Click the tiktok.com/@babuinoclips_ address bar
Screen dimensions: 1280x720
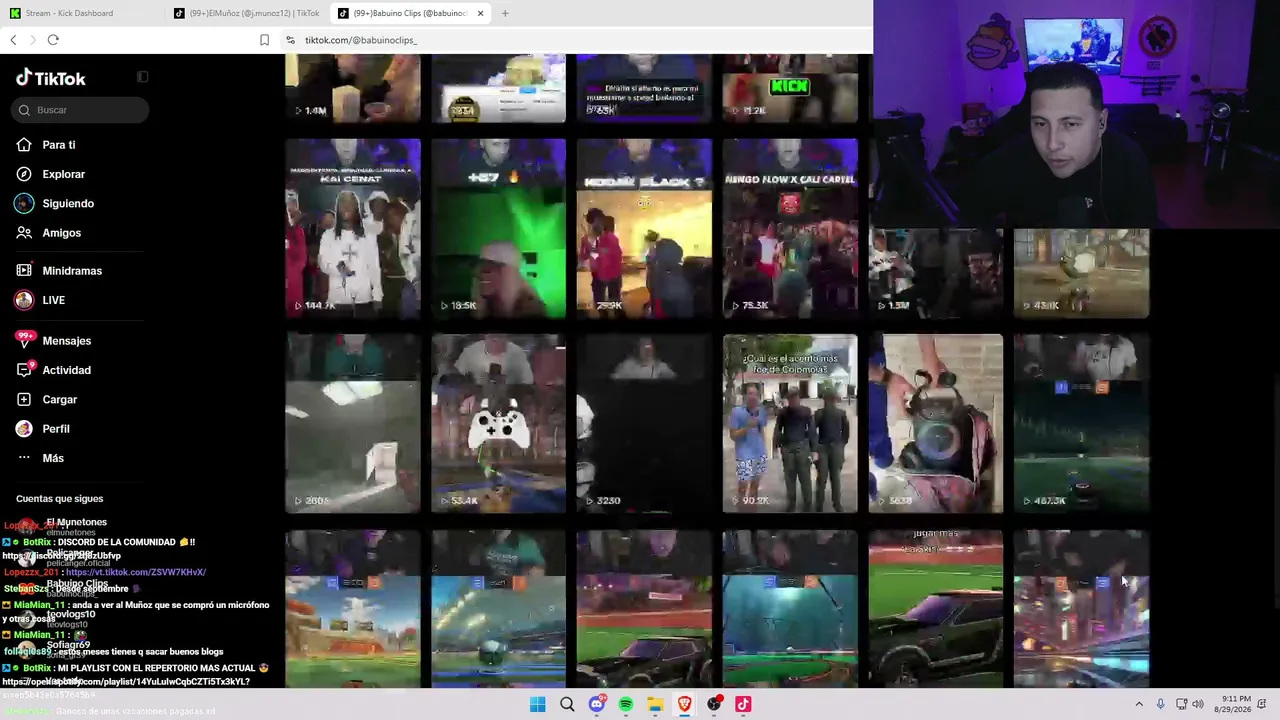pyautogui.click(x=361, y=40)
